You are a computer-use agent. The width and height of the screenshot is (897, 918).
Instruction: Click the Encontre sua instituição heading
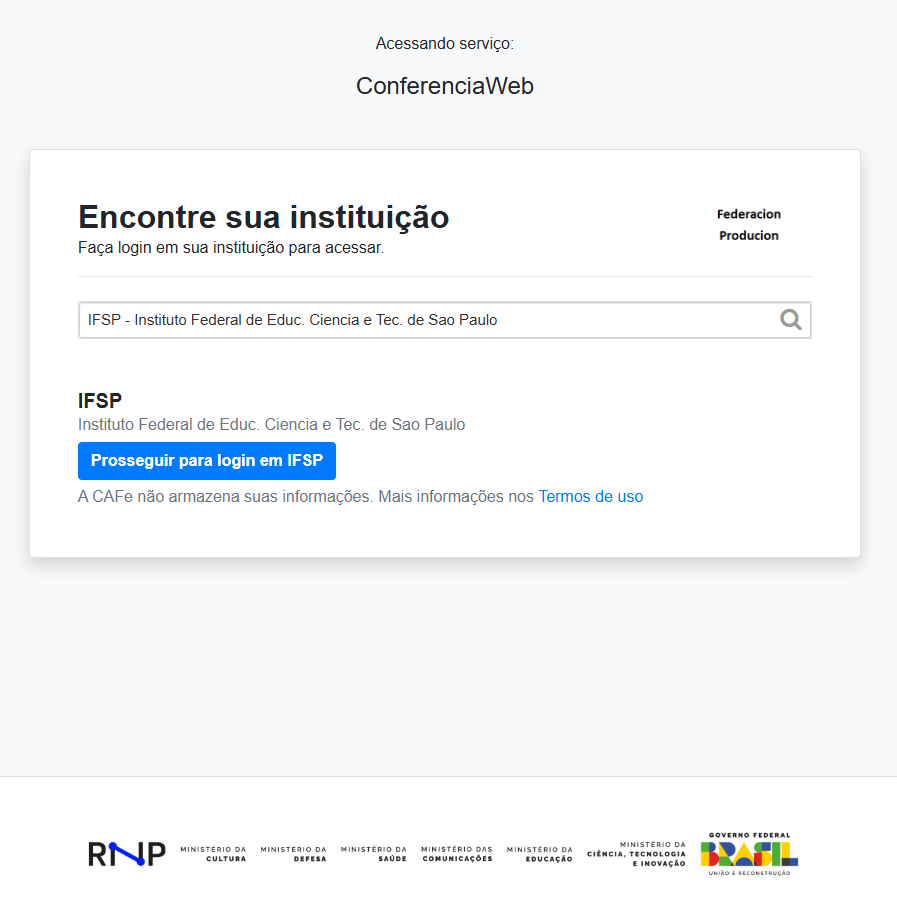pos(264,216)
